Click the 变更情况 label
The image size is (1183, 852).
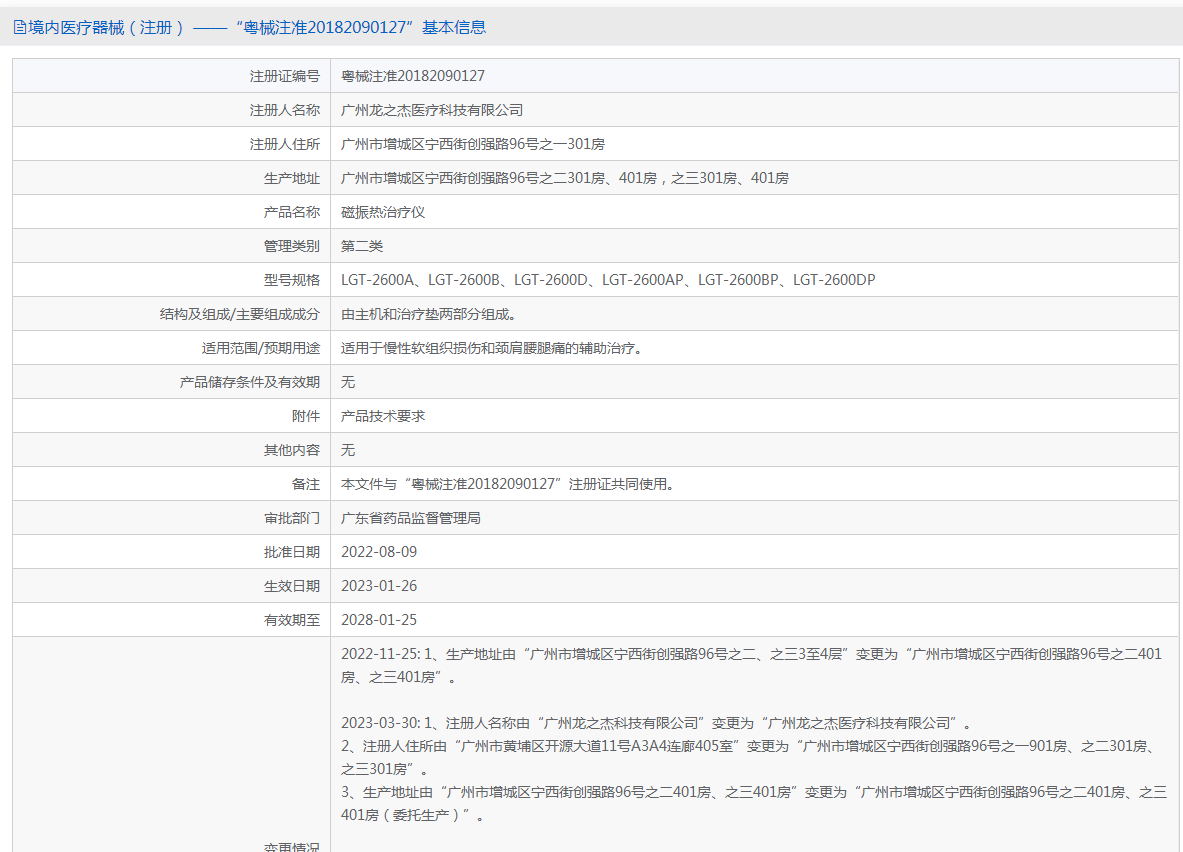coord(291,847)
